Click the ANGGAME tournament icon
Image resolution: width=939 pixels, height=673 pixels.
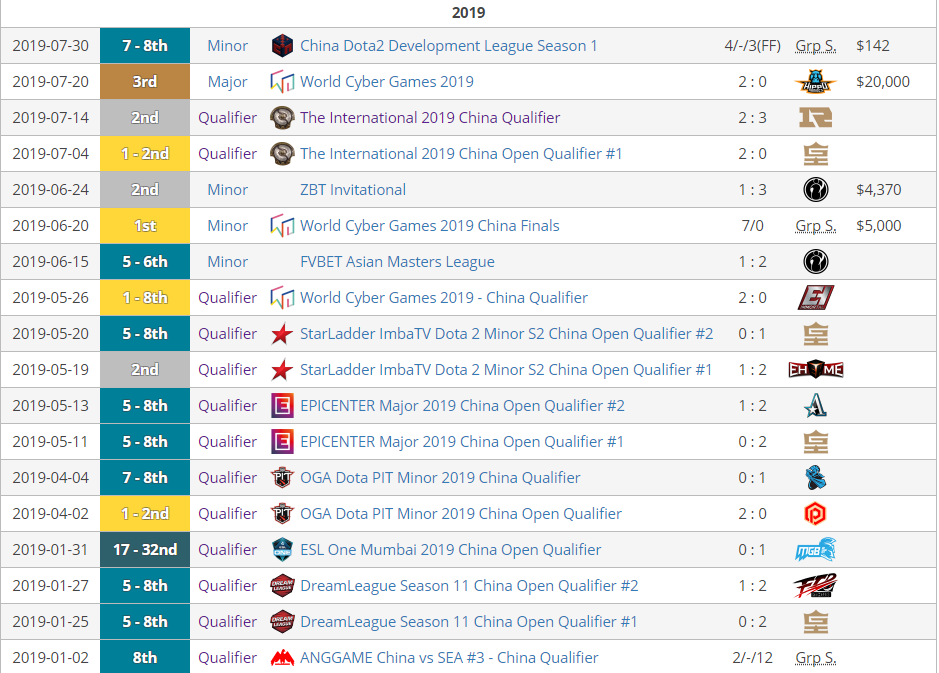pyautogui.click(x=283, y=658)
